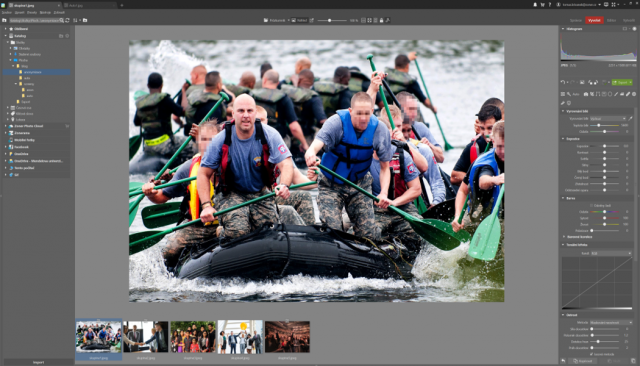Viewport: 640px width, 366px height.
Task: Click the lock icon in the top toolbar
Action: click(x=382, y=20)
